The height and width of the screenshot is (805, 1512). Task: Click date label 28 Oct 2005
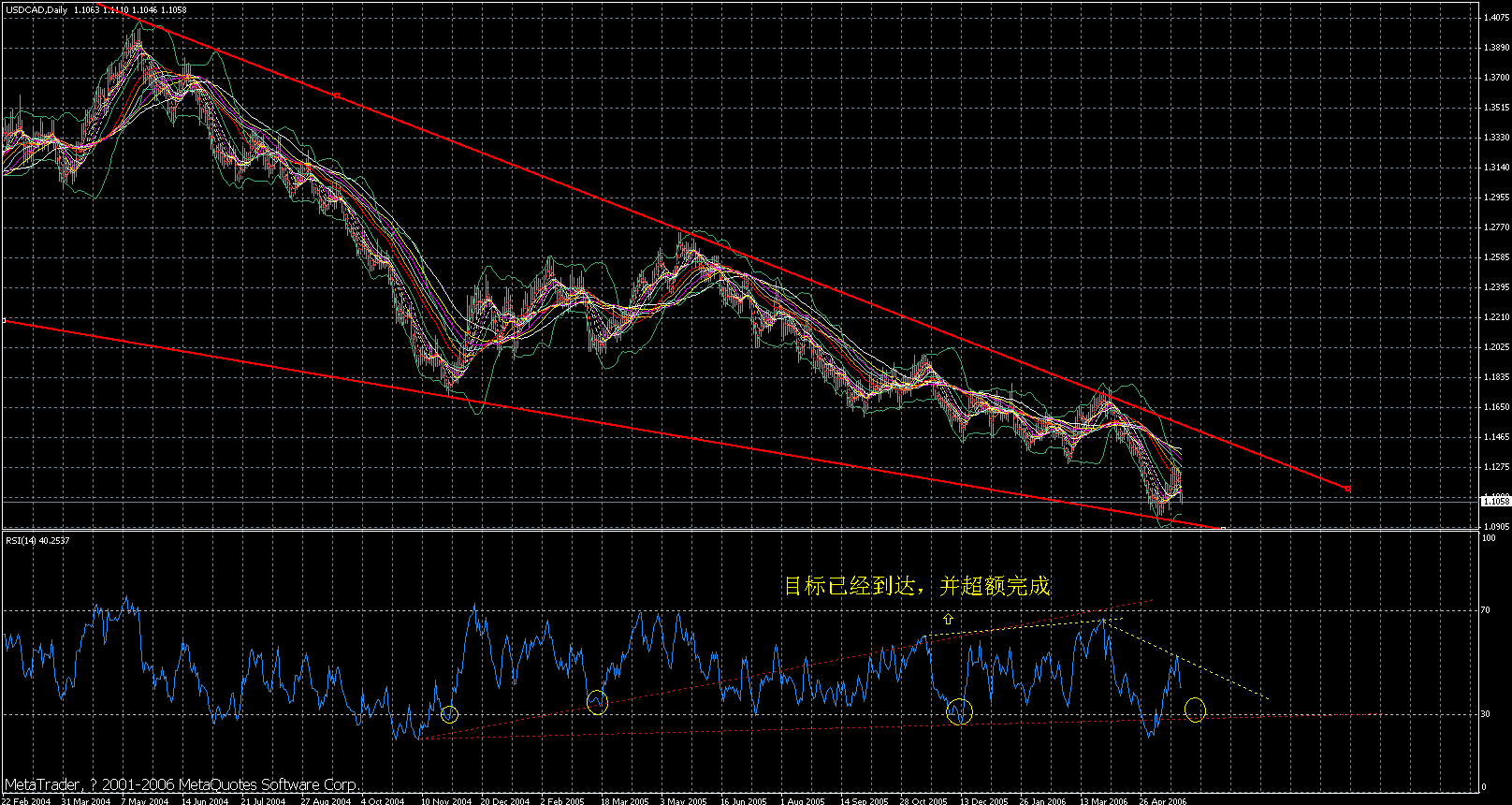(924, 800)
